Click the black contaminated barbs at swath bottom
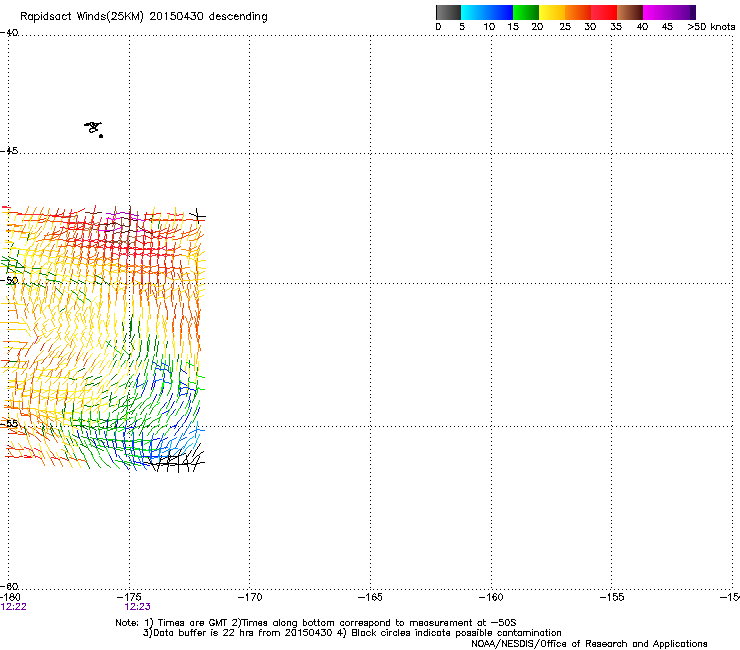The width and height of the screenshot is (740, 650). point(177,459)
